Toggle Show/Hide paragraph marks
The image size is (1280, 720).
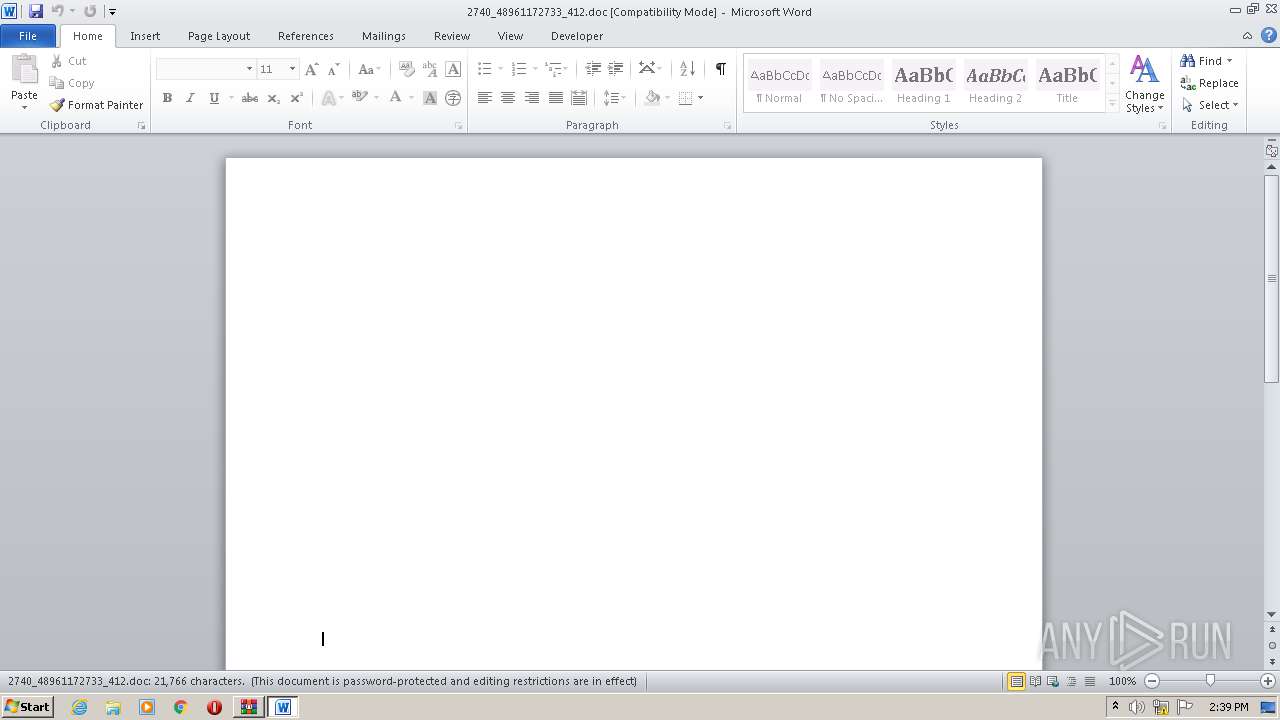click(720, 69)
